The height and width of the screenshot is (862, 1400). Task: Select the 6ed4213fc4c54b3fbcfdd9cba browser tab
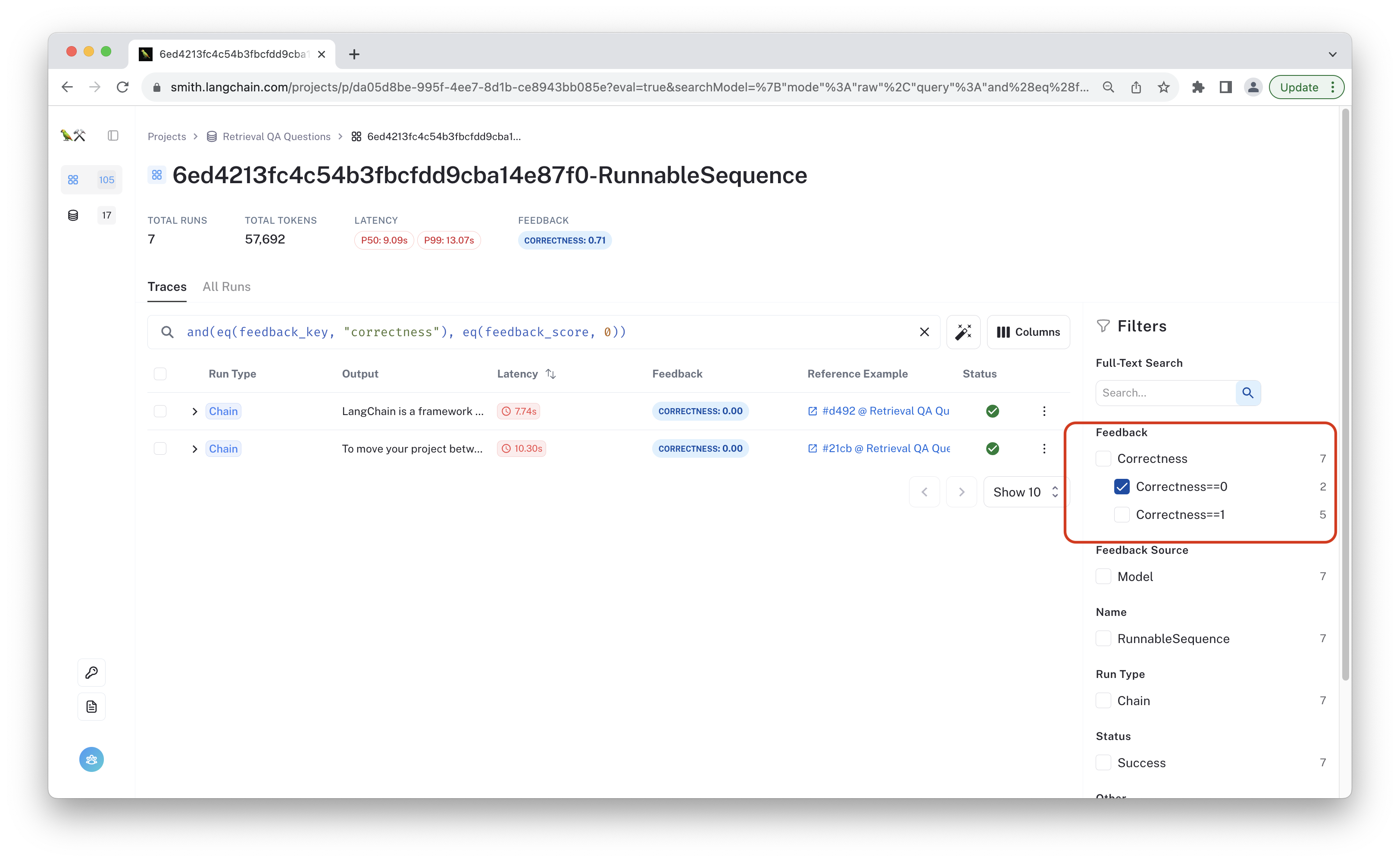(x=232, y=54)
